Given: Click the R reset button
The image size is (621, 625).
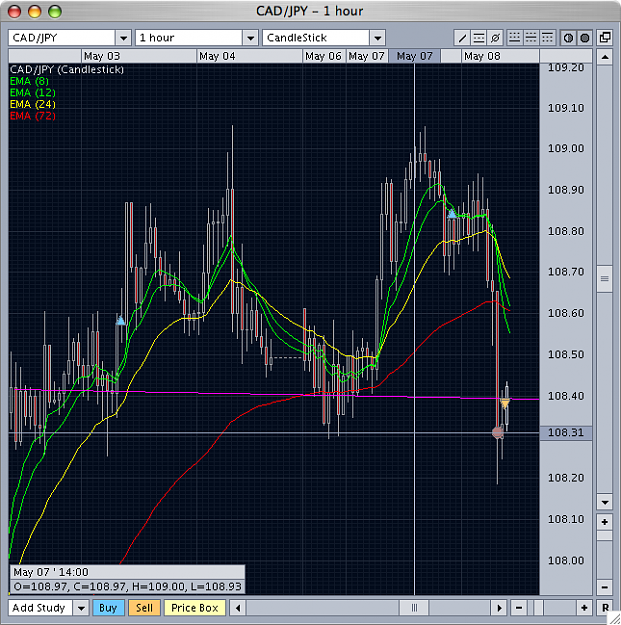Looking at the screenshot, I should [x=605, y=608].
